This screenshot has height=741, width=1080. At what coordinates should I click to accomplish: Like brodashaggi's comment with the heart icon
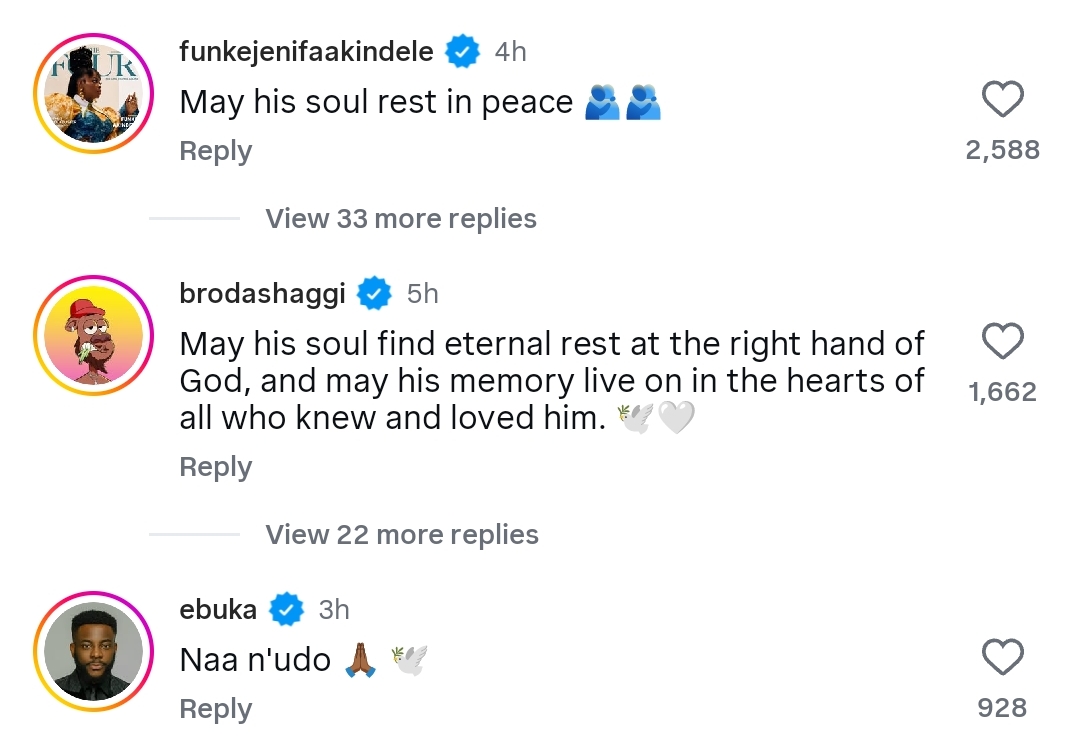1002,341
